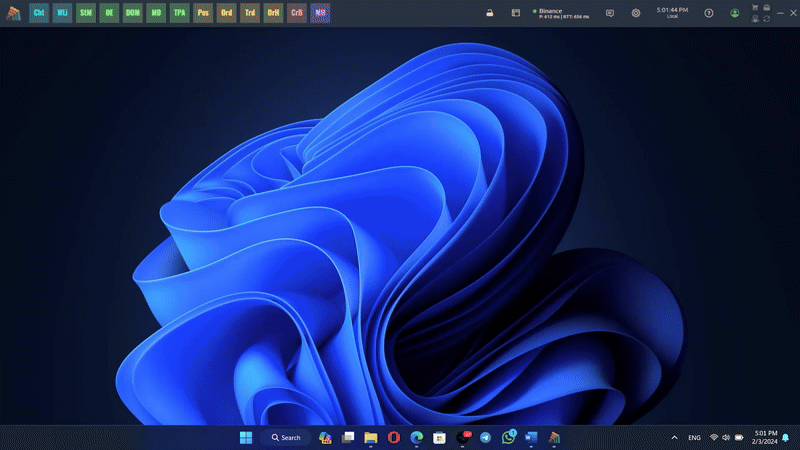
Task: Open the chat messages icon
Action: point(610,13)
